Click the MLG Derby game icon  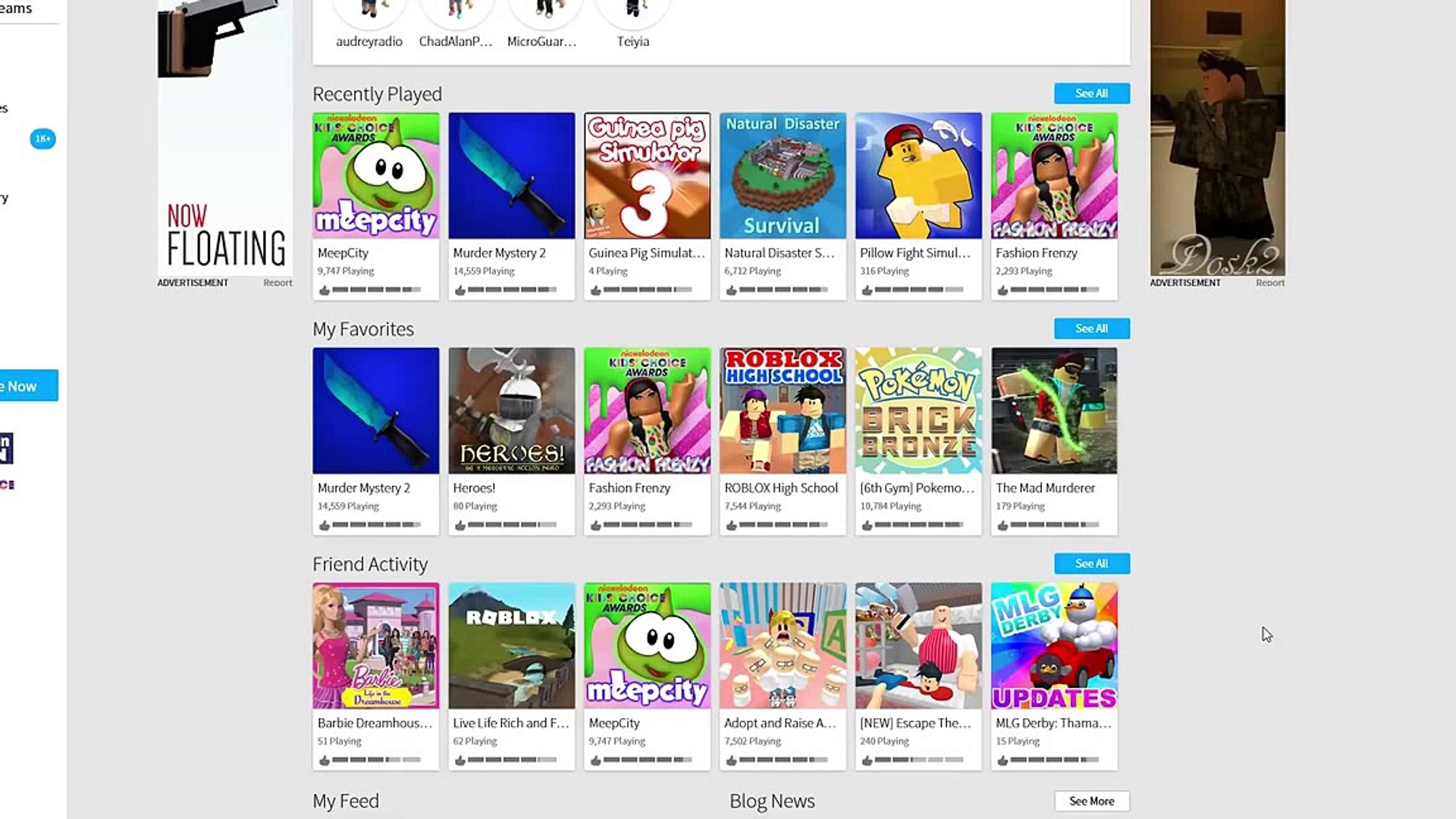[1054, 646]
